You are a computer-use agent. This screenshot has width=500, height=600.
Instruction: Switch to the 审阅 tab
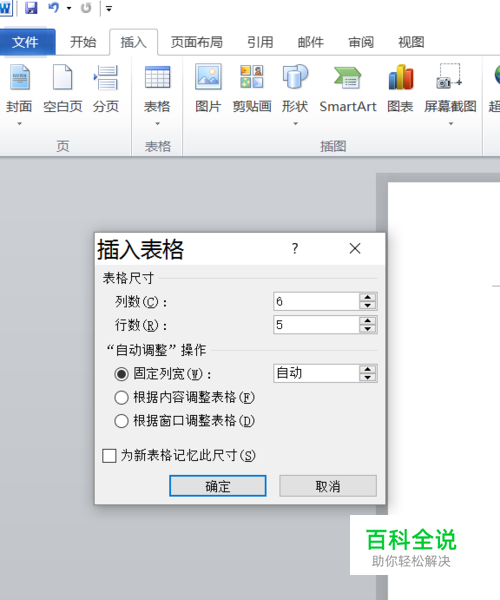click(361, 42)
